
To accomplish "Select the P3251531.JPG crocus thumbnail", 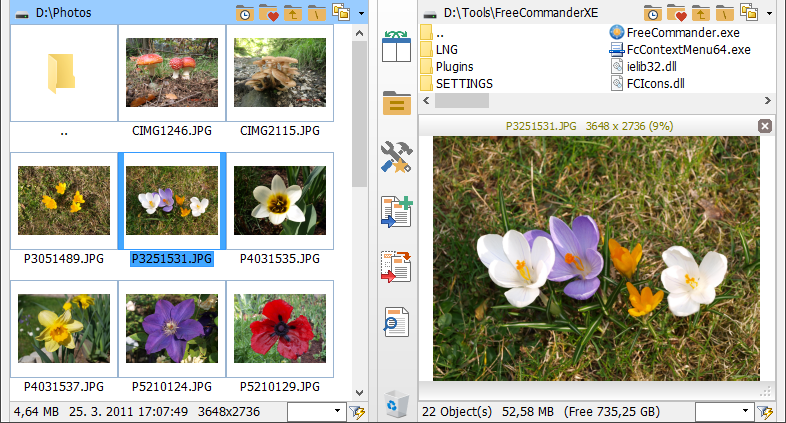I will 172,200.
